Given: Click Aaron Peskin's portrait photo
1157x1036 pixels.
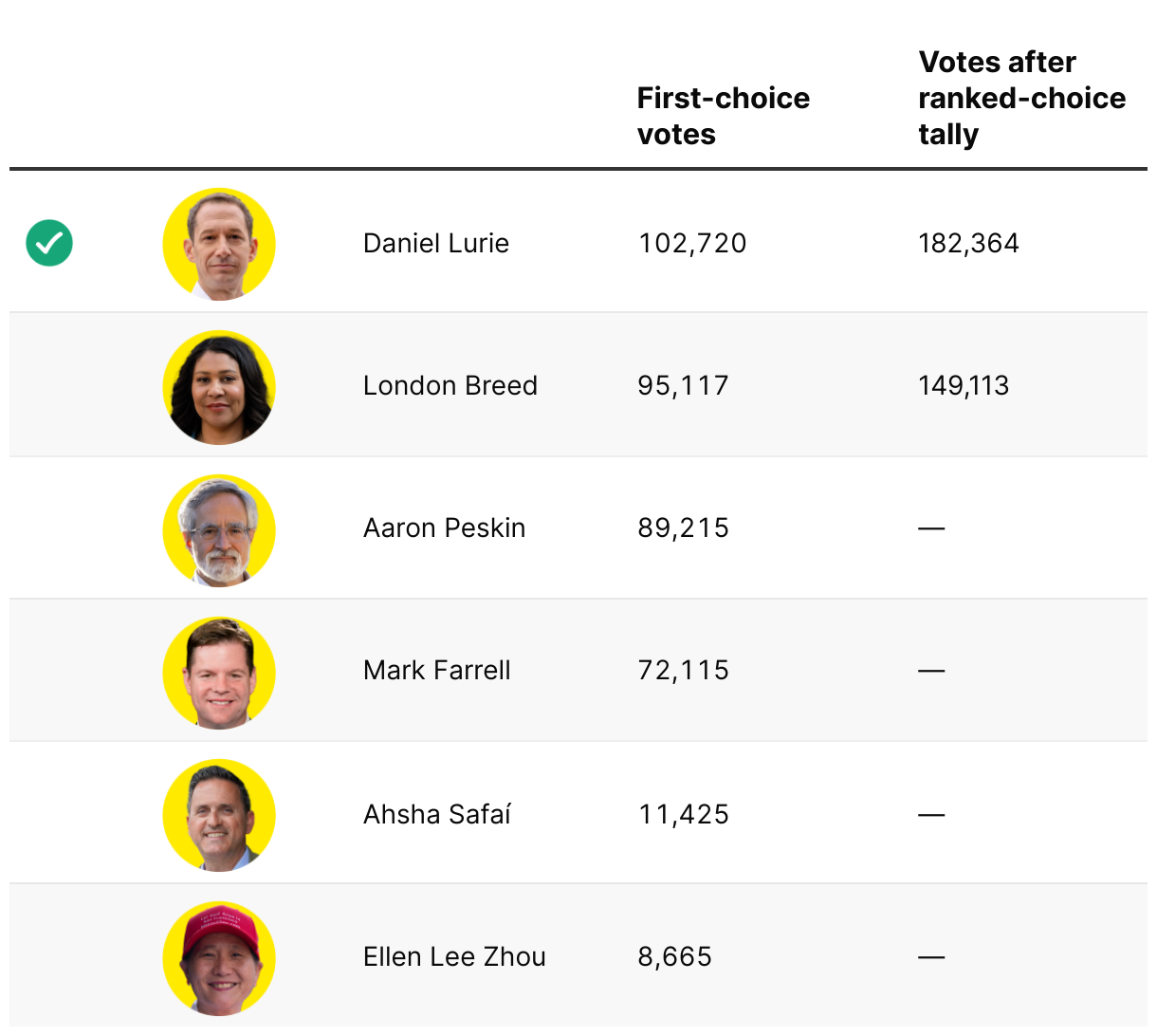Looking at the screenshot, I should pos(219,529).
